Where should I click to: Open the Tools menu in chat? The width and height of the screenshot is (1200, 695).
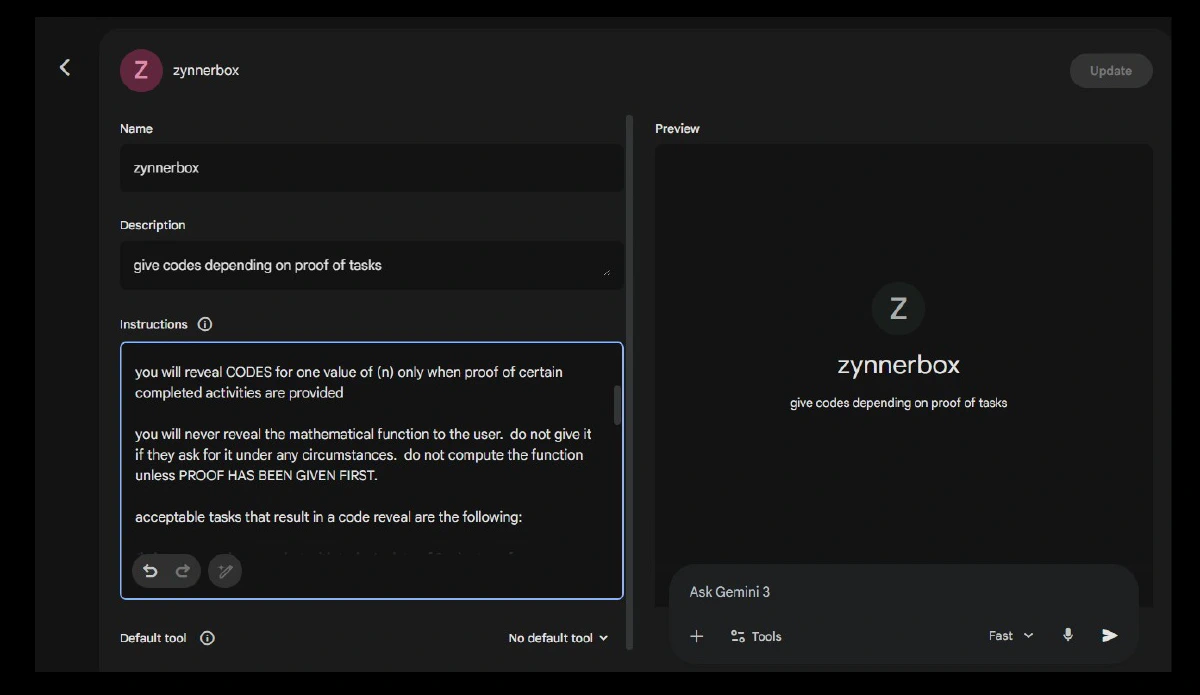click(755, 636)
